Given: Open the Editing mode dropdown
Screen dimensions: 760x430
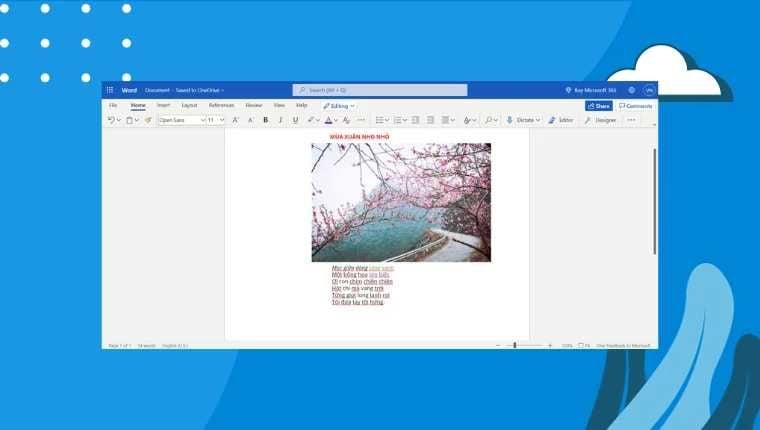Looking at the screenshot, I should 338,105.
